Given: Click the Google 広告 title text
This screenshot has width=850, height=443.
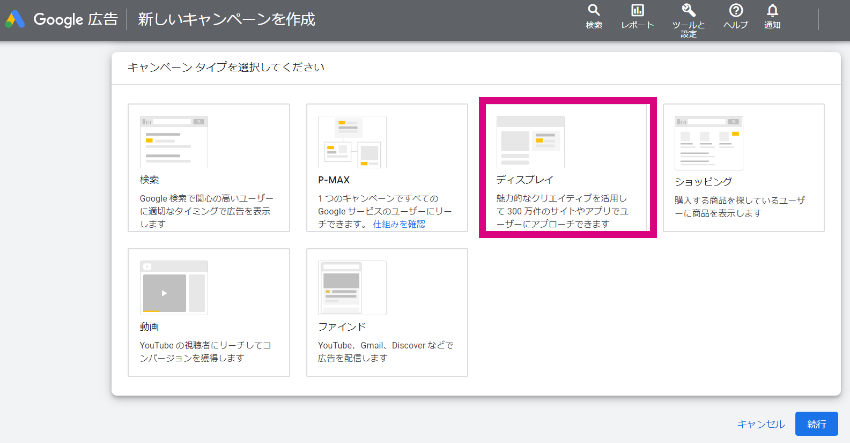Looking at the screenshot, I should coord(75,20).
